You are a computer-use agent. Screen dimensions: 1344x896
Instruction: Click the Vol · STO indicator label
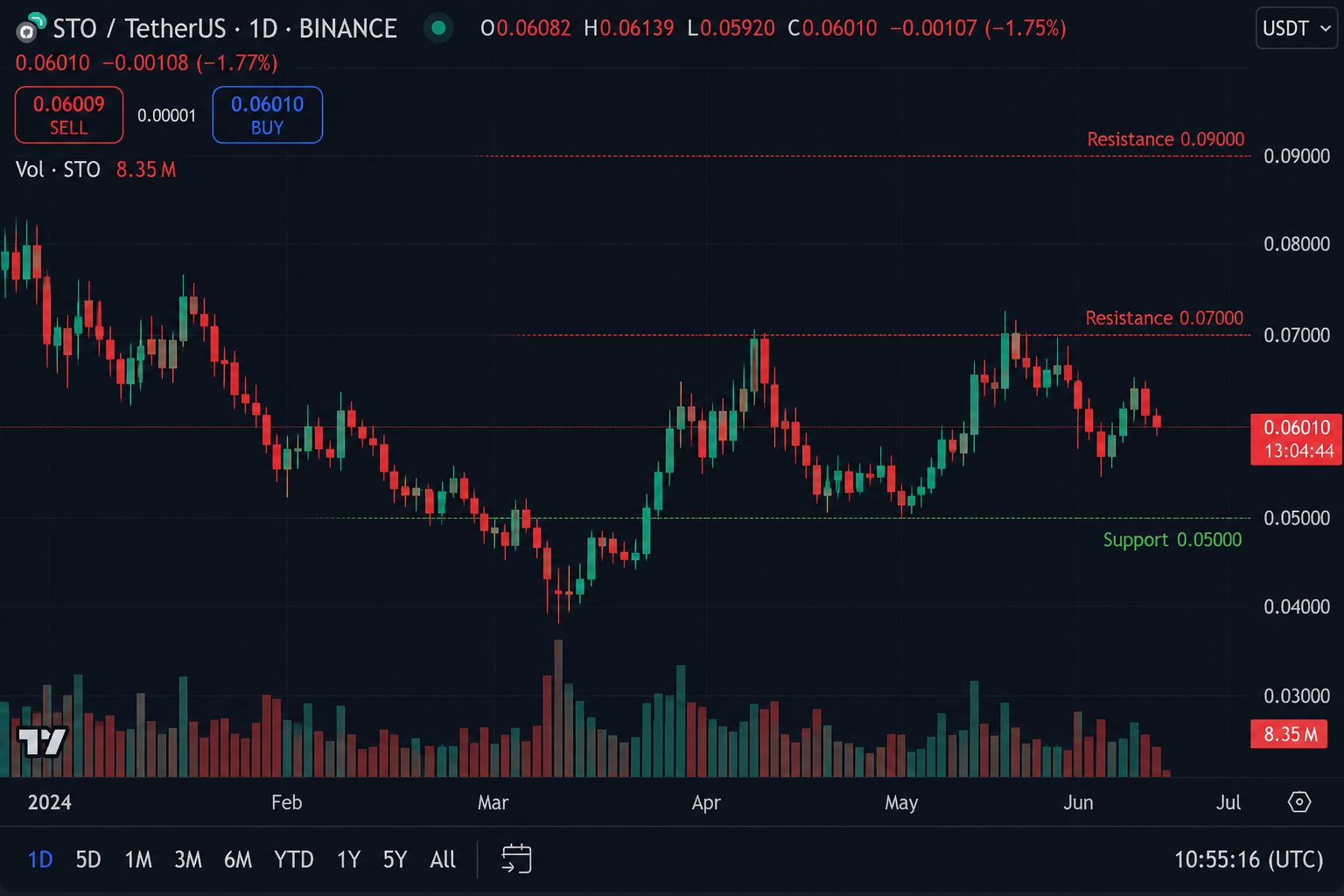tap(58, 169)
